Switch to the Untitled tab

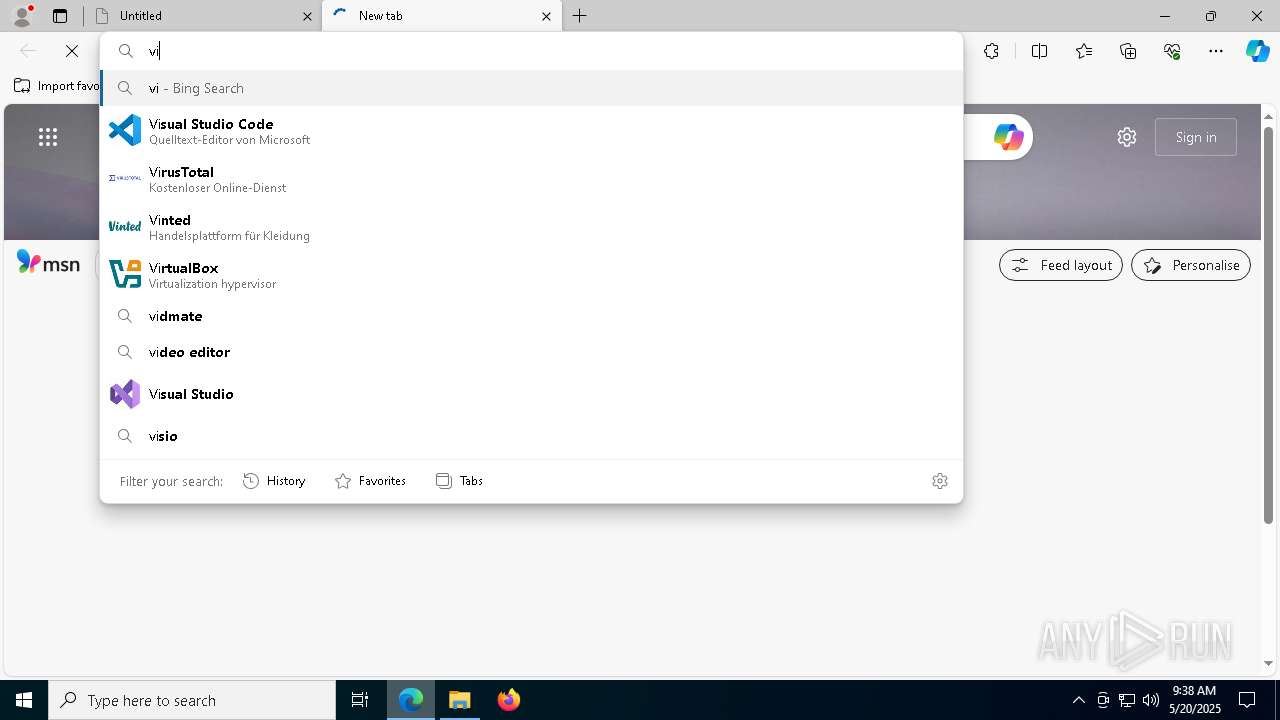tap(200, 16)
